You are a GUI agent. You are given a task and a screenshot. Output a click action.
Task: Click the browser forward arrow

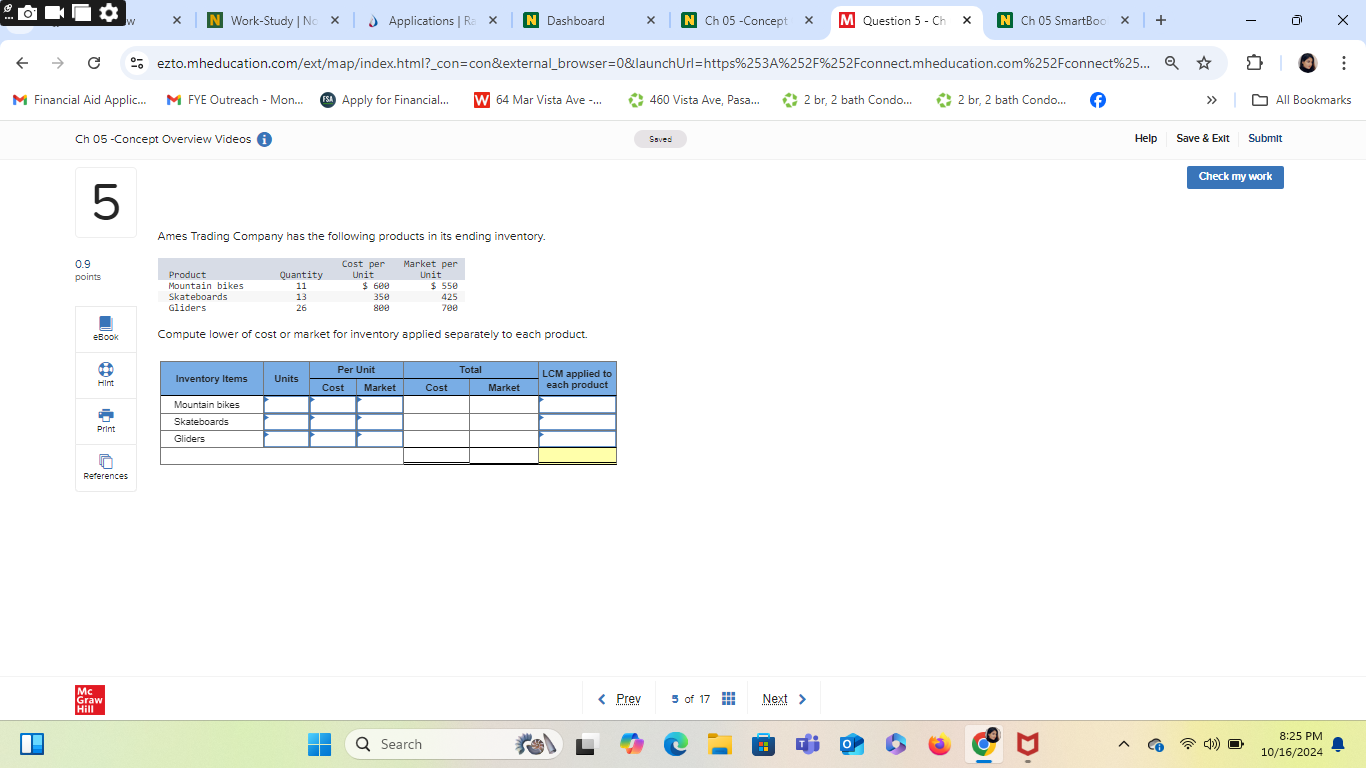(x=58, y=63)
